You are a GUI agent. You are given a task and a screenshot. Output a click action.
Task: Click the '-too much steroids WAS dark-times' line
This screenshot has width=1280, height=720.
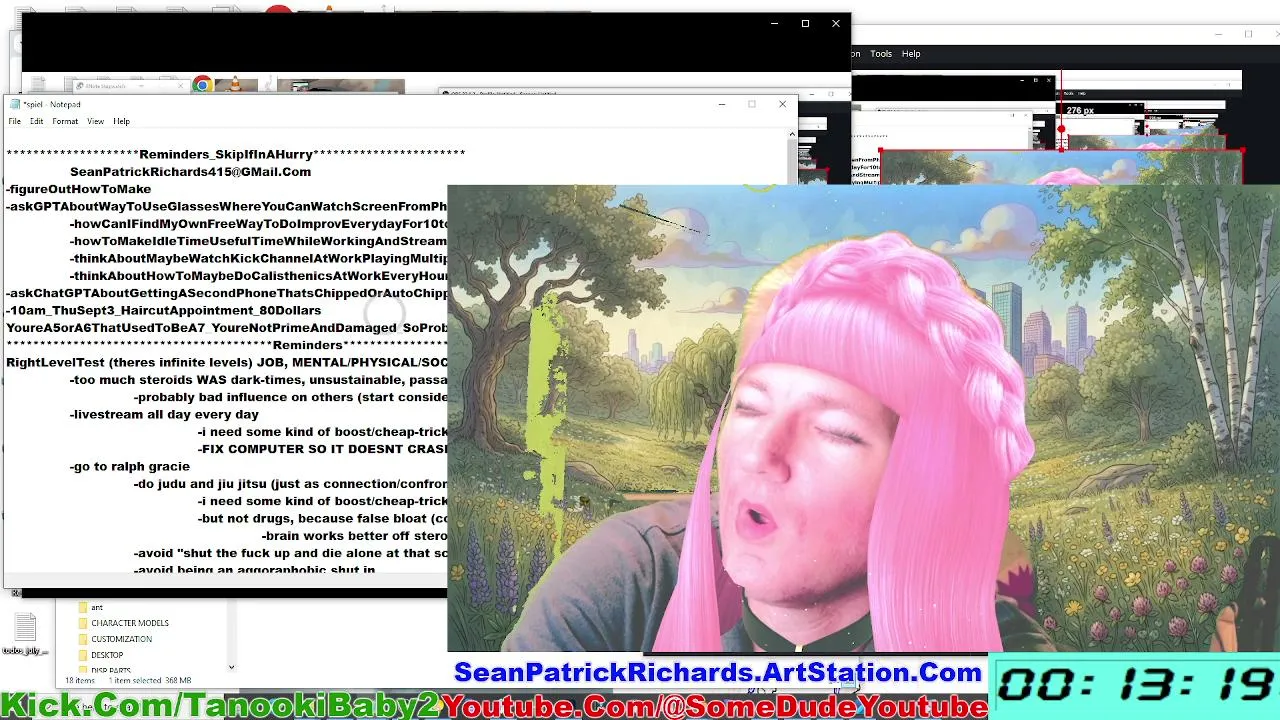point(258,380)
